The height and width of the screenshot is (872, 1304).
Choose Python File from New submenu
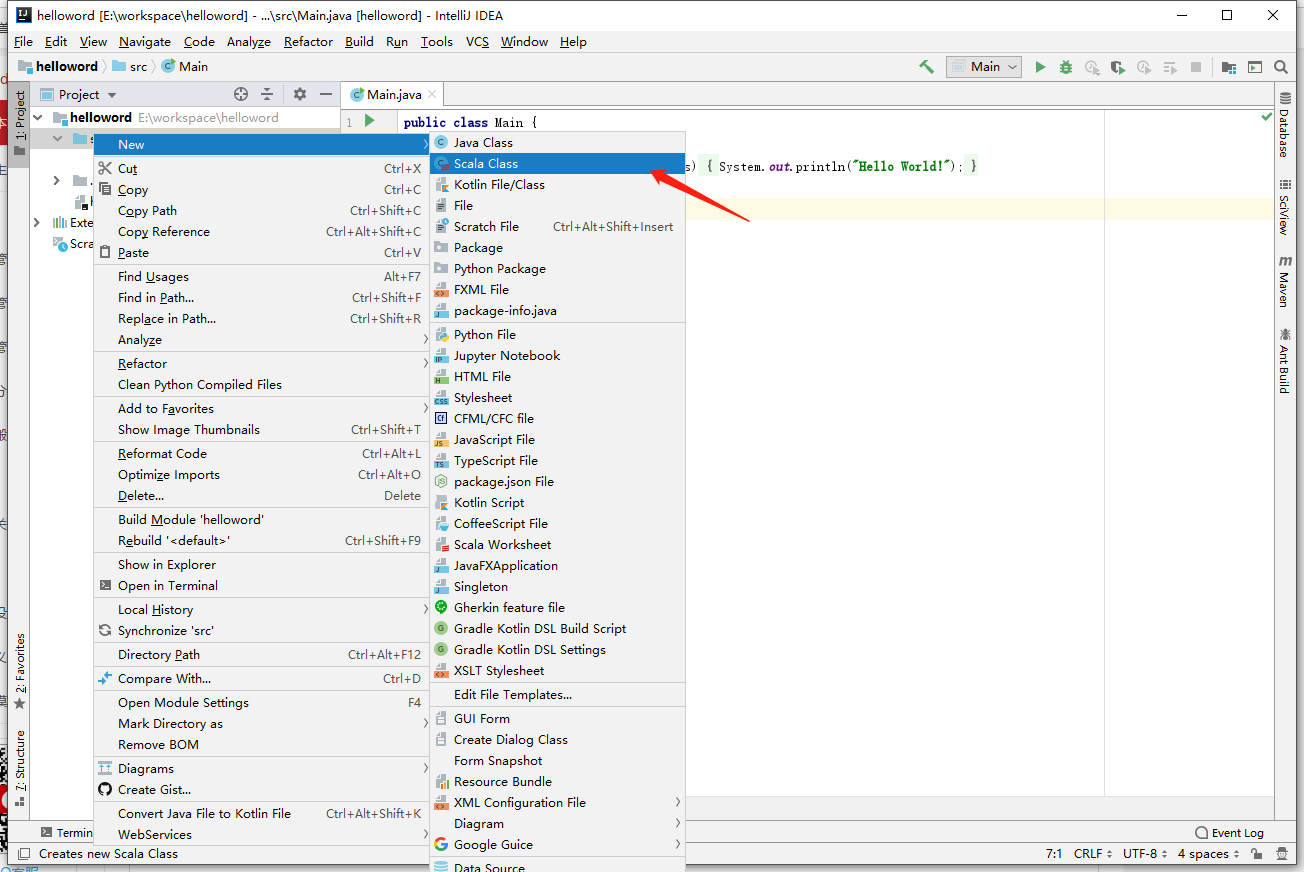point(557,334)
